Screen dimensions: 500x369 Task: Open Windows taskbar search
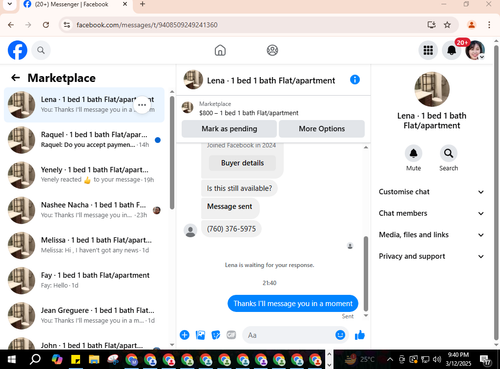coord(35,360)
